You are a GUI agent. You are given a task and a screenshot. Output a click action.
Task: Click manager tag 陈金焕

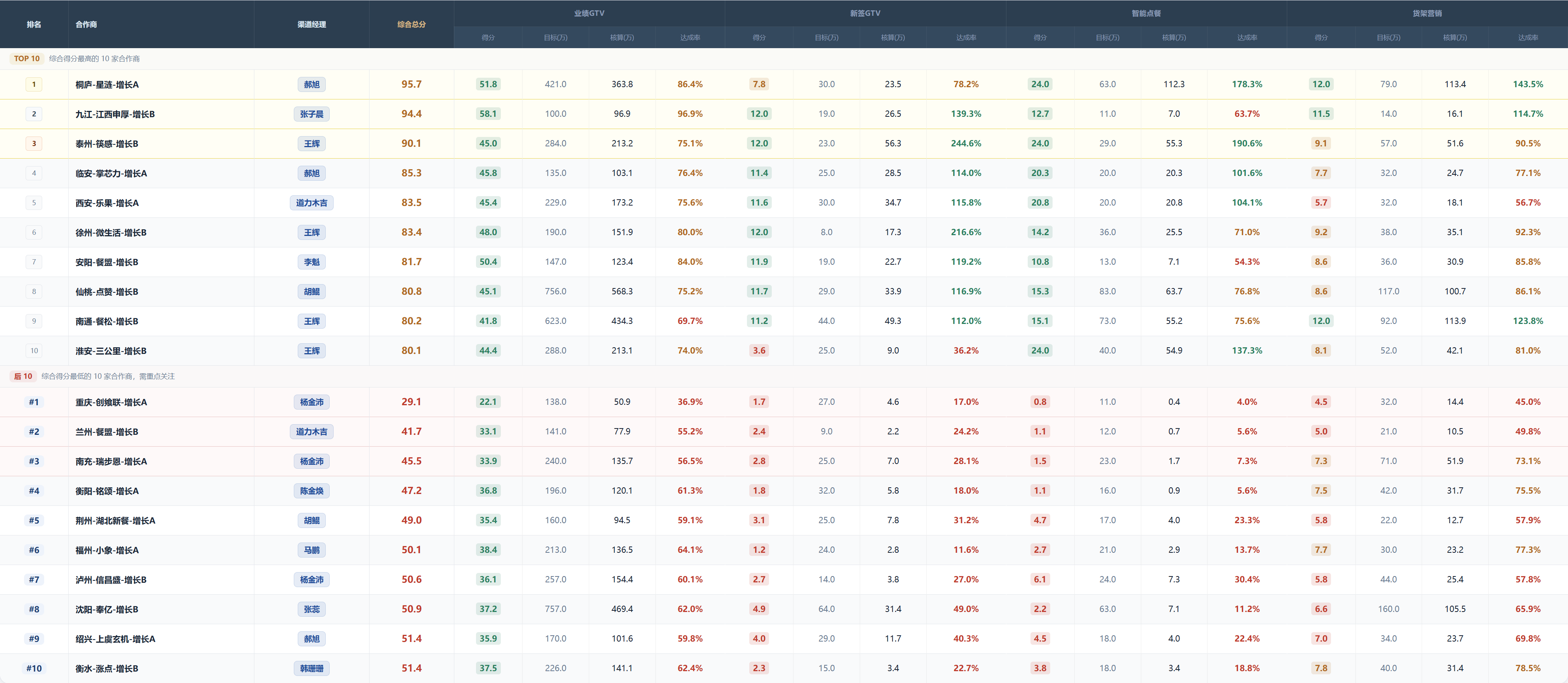[x=312, y=490]
